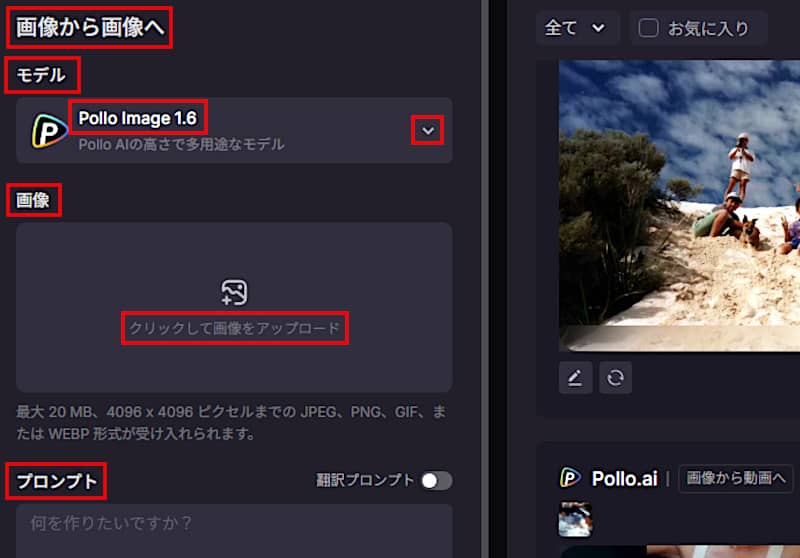Click the Pollo Image 1.6 model logo icon

[49, 132]
